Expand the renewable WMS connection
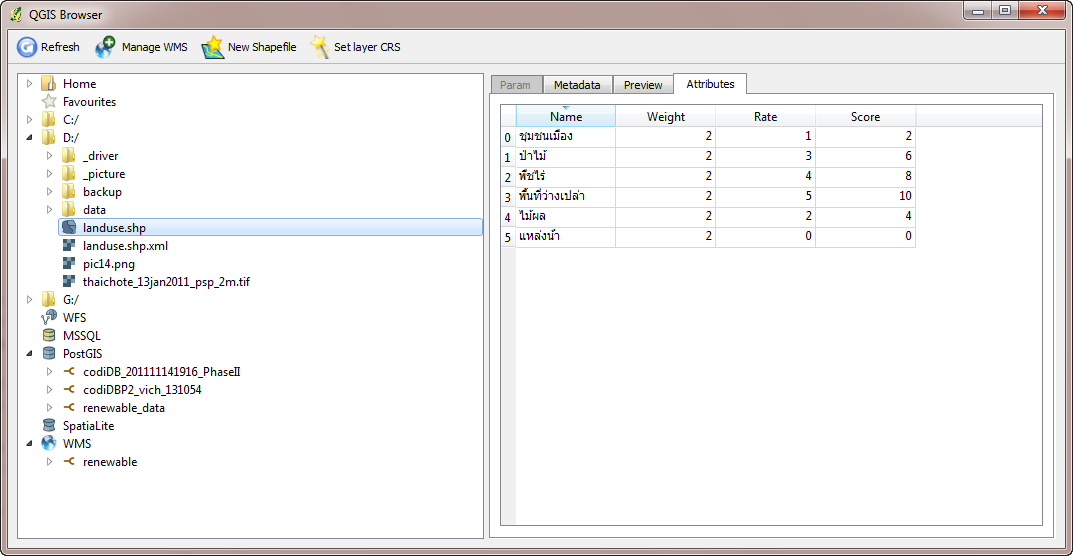 point(49,462)
